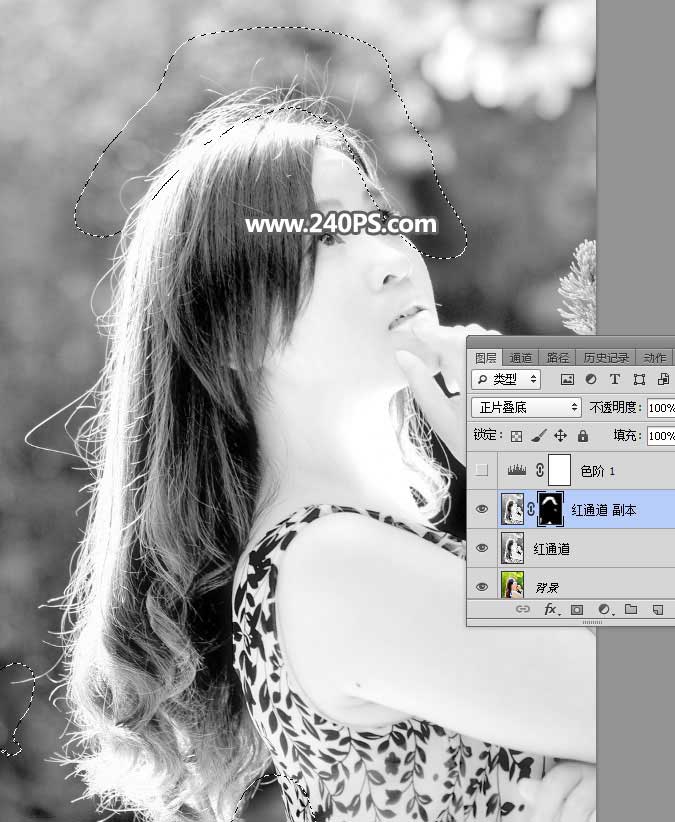Switch to the 通道 tab
This screenshot has height=822, width=675.
click(x=521, y=358)
